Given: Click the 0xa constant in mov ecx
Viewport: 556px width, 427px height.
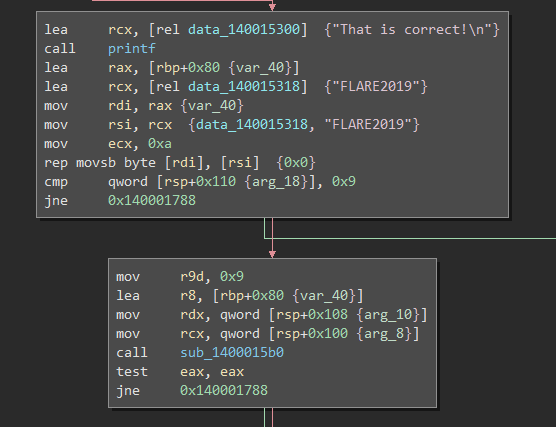Looking at the screenshot, I should click(x=160, y=144).
